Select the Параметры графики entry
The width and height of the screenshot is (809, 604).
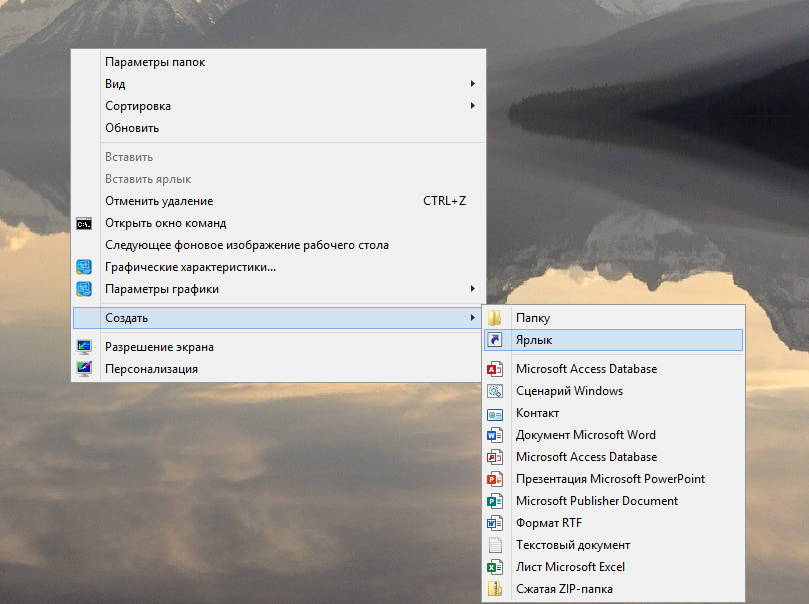[x=278, y=289]
